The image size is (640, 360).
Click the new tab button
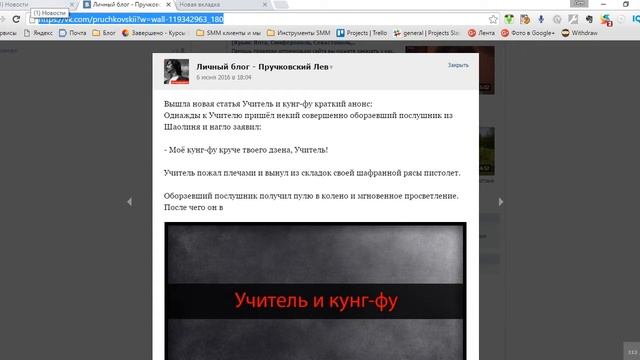click(x=281, y=4)
